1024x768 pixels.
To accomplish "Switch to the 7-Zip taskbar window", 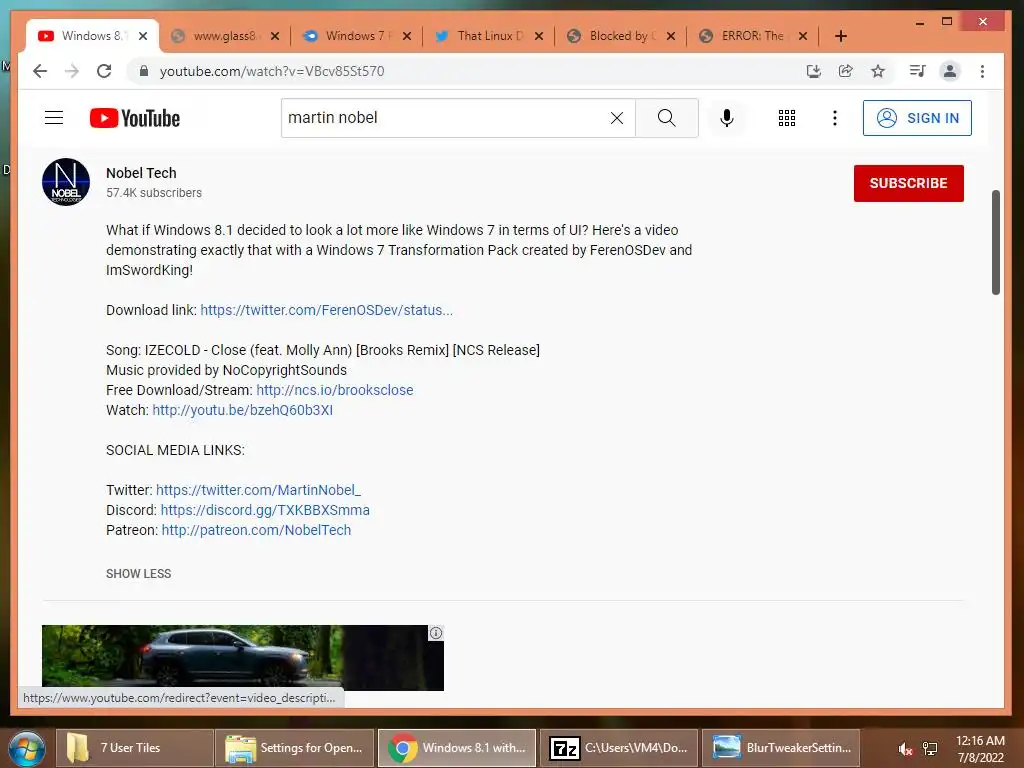I will pos(618,748).
